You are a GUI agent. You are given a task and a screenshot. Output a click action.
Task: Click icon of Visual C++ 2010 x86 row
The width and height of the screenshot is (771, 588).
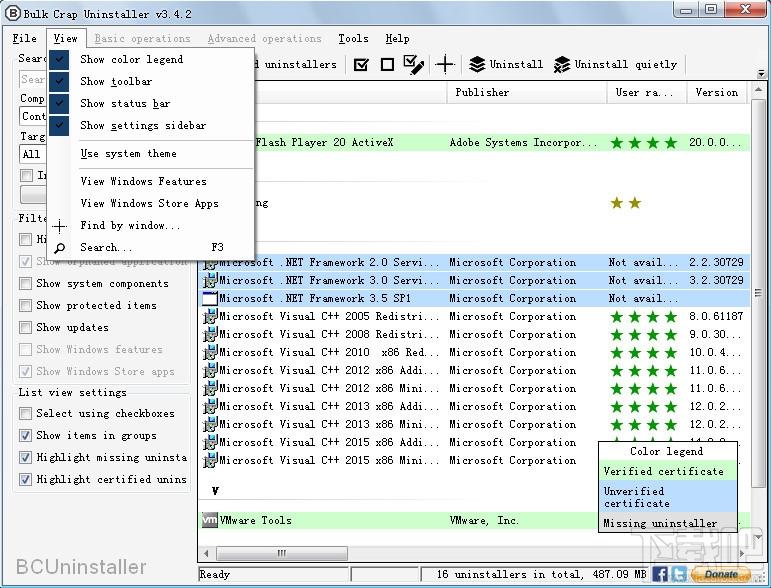click(210, 352)
